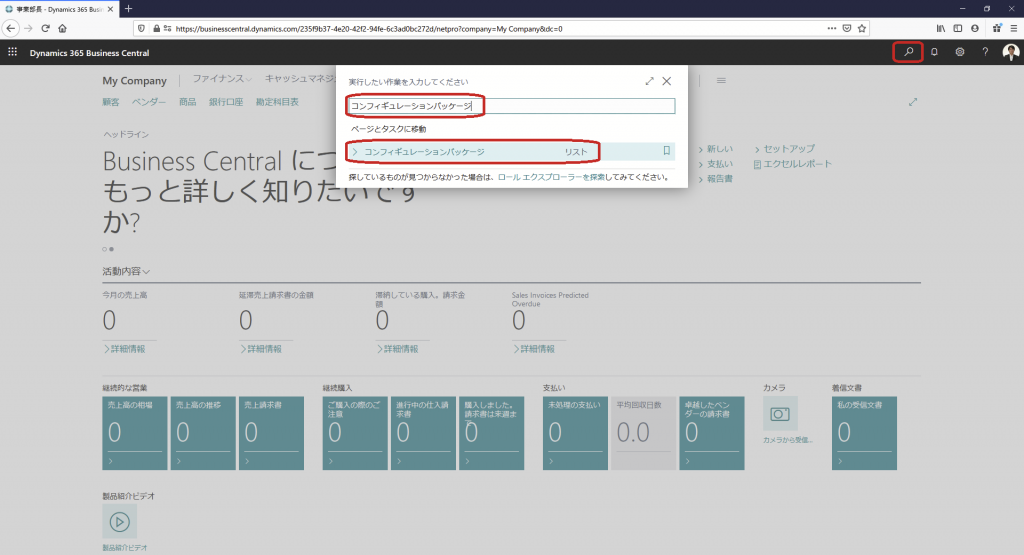Bookmark the コンフィギュレーションパッケージ search result
The height and width of the screenshot is (555, 1024).
point(666,151)
